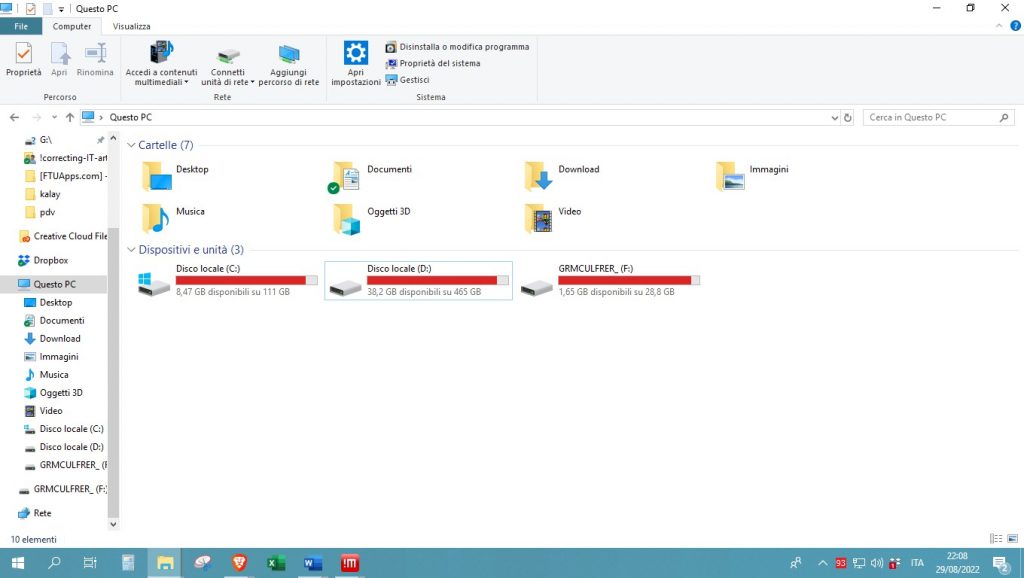The width and height of the screenshot is (1024, 578).
Task: Click Aggiungi percorso di rete
Action: 289,62
